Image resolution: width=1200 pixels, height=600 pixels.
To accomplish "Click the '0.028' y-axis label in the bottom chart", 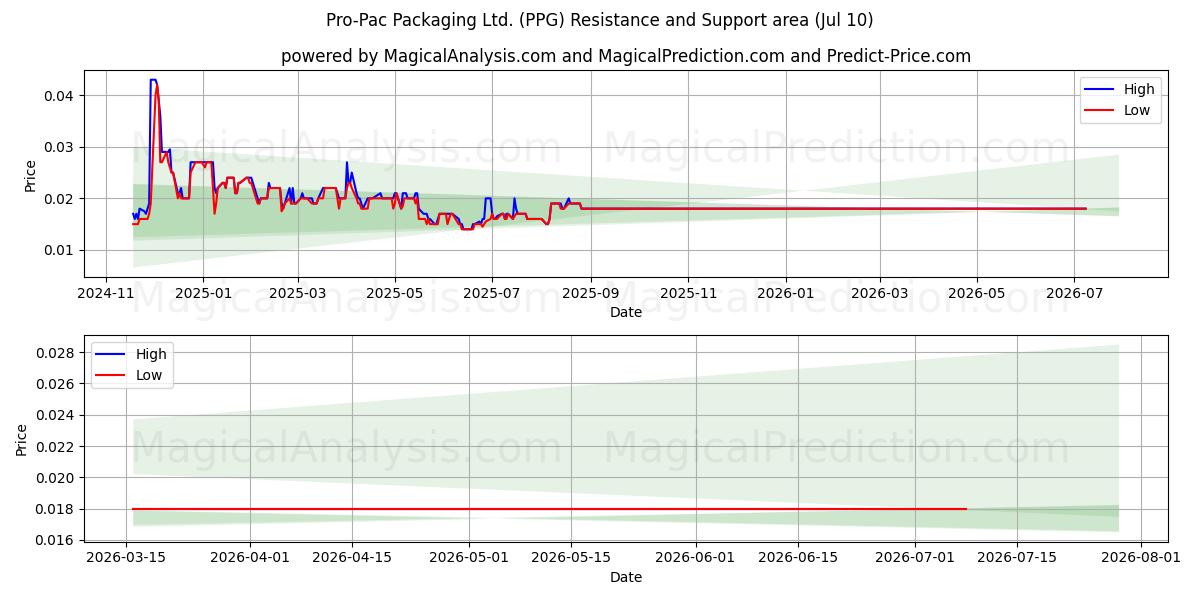I will [x=56, y=353].
